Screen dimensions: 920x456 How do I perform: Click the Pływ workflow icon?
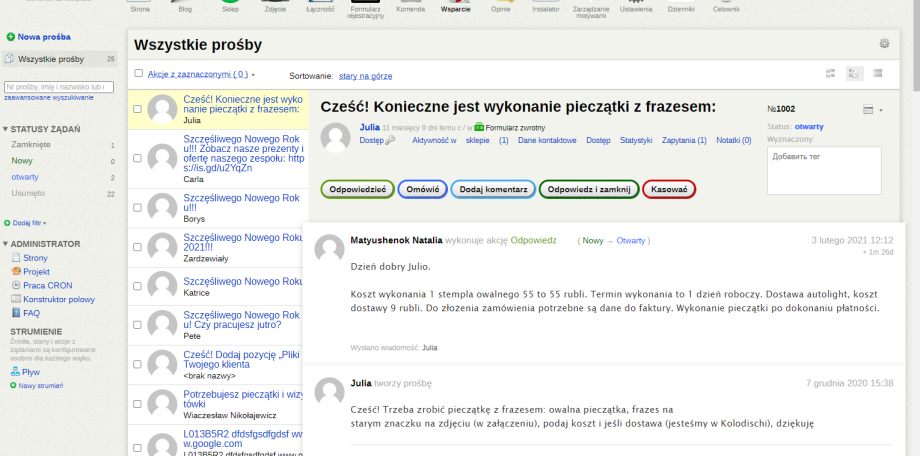(x=15, y=371)
